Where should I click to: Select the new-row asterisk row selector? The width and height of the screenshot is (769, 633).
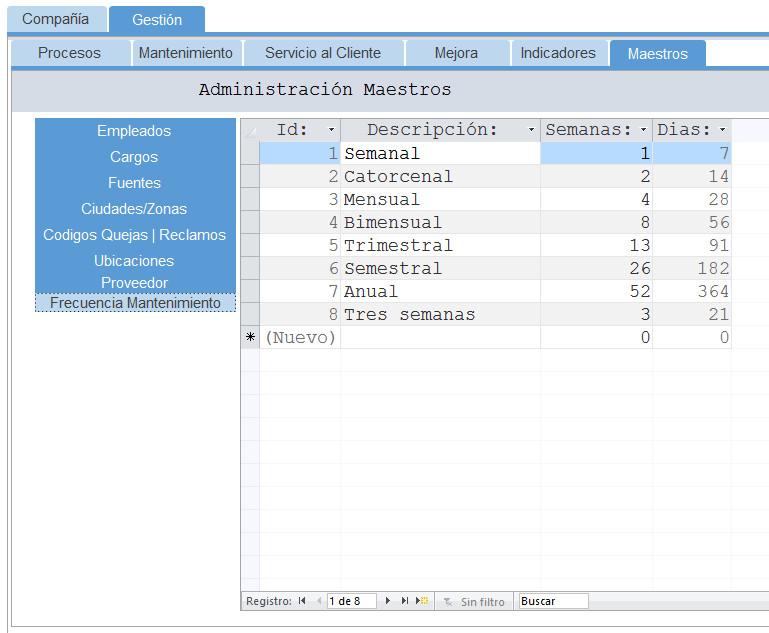(x=250, y=338)
